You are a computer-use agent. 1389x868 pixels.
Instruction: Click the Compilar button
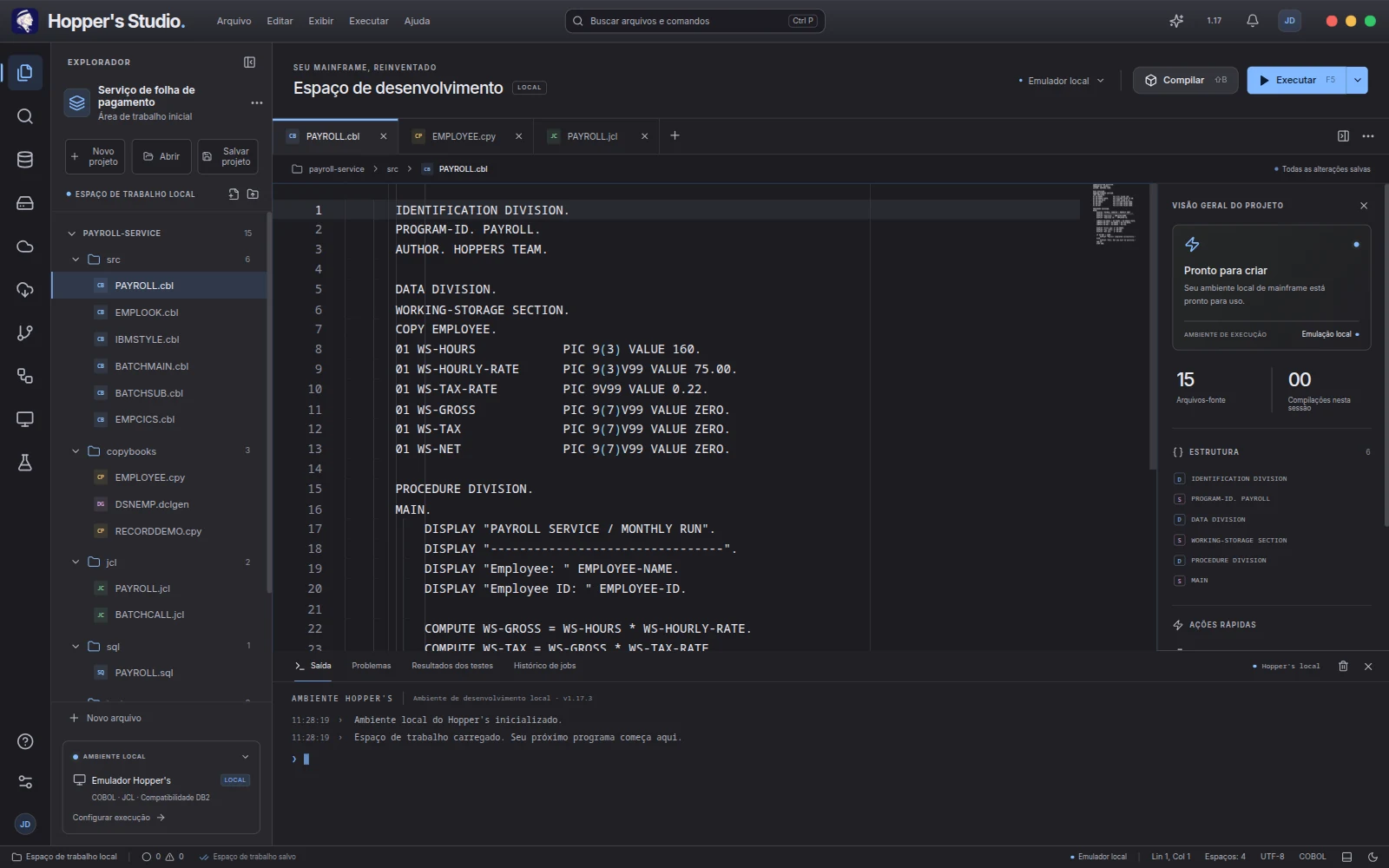1185,80
